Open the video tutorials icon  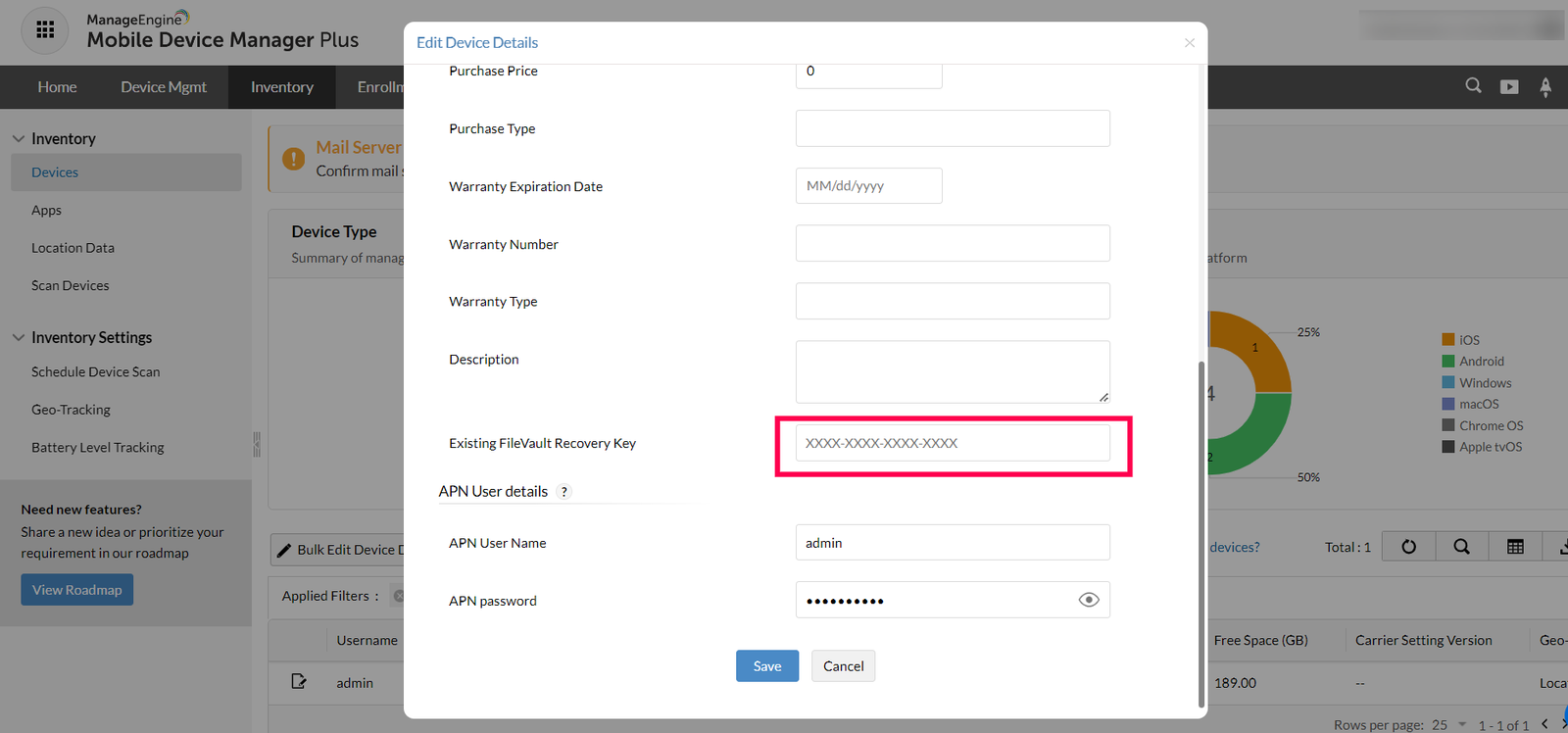tap(1509, 87)
